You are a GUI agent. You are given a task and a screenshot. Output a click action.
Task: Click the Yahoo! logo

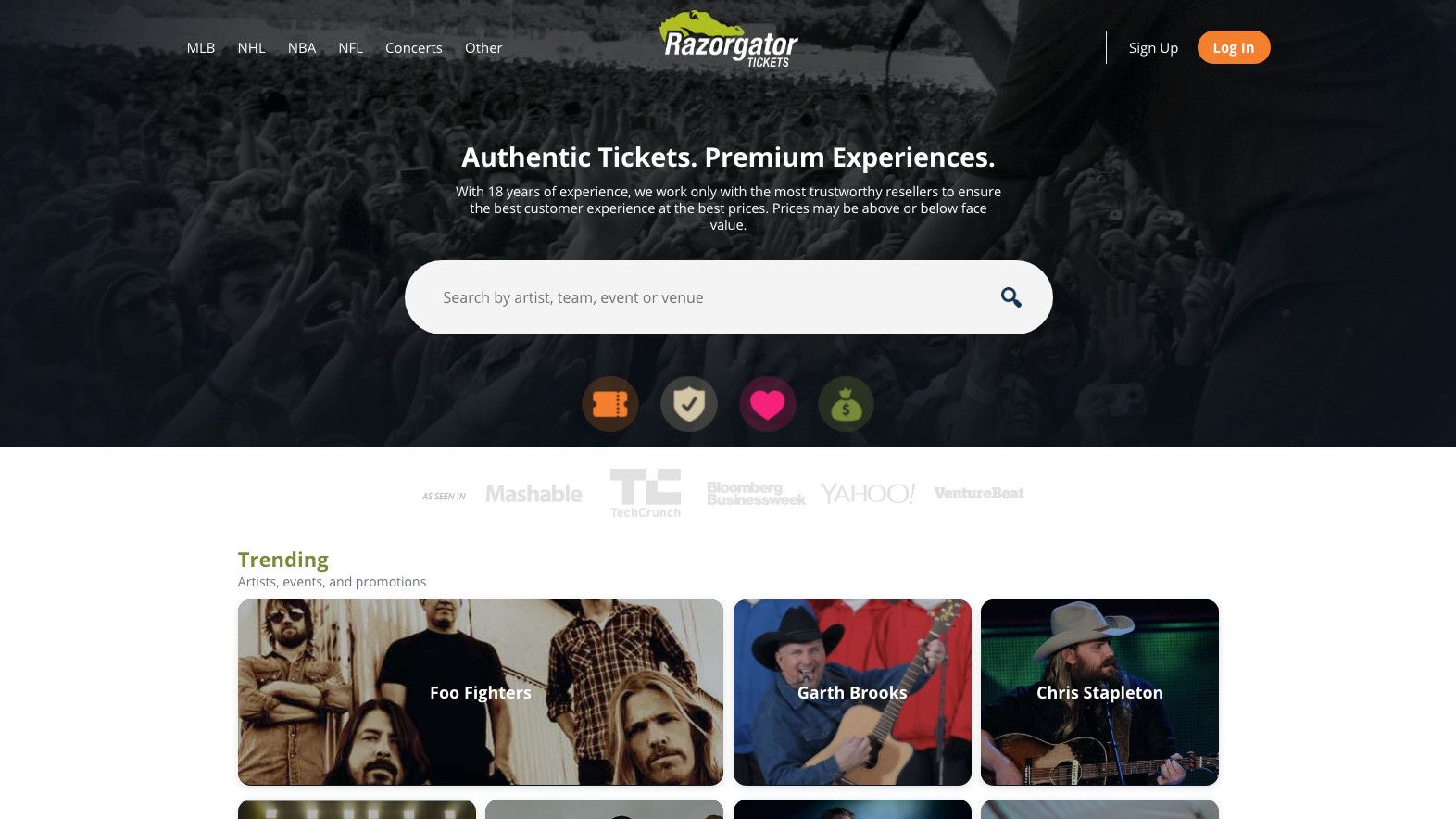[868, 493]
